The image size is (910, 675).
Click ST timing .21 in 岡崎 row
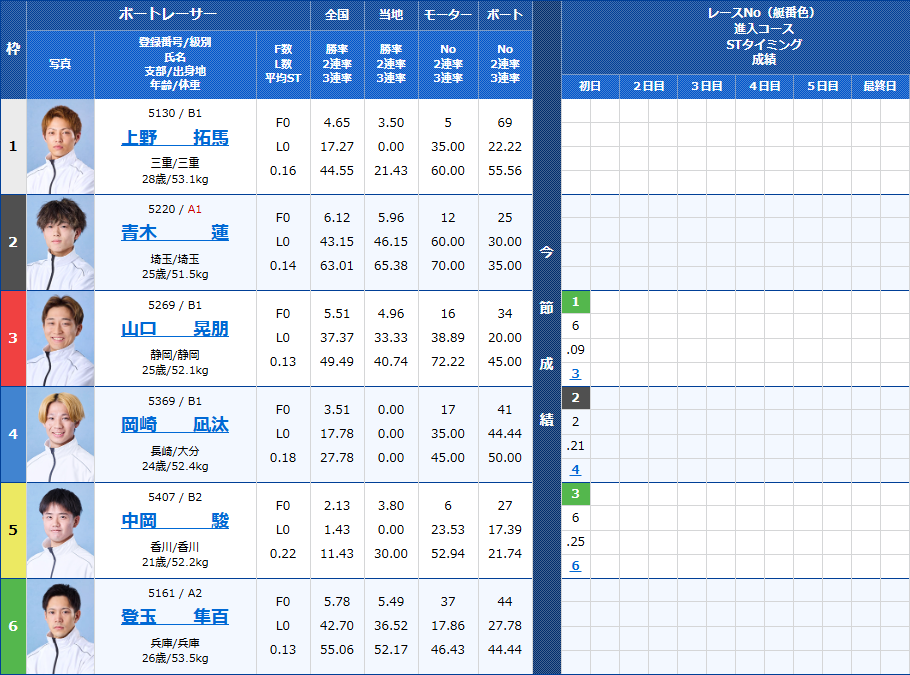tap(576, 446)
